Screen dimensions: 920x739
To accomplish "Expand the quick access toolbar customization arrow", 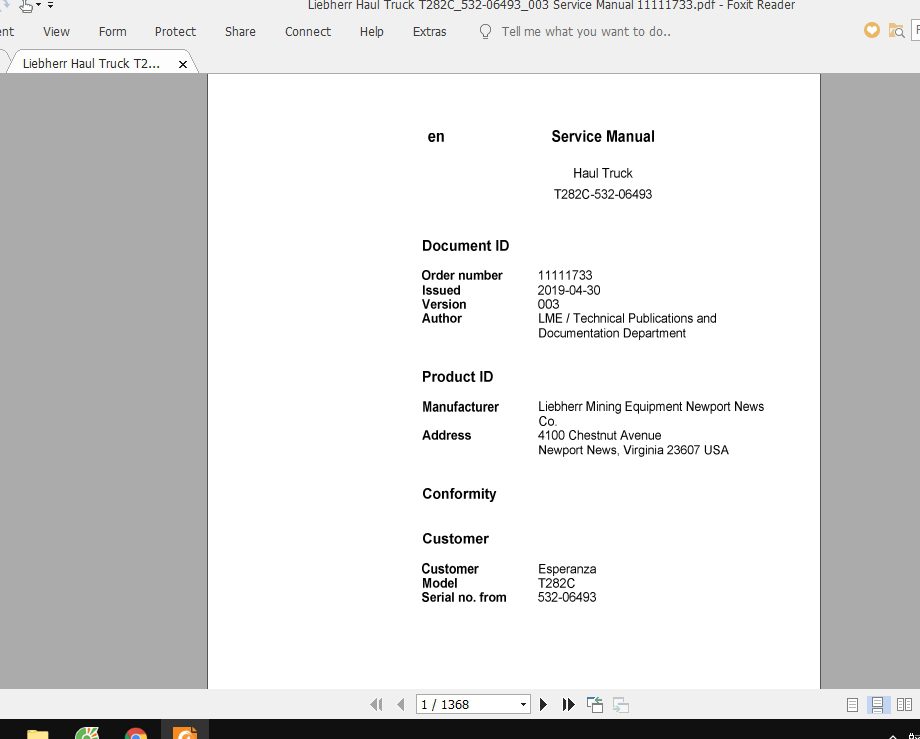I will [x=50, y=5].
